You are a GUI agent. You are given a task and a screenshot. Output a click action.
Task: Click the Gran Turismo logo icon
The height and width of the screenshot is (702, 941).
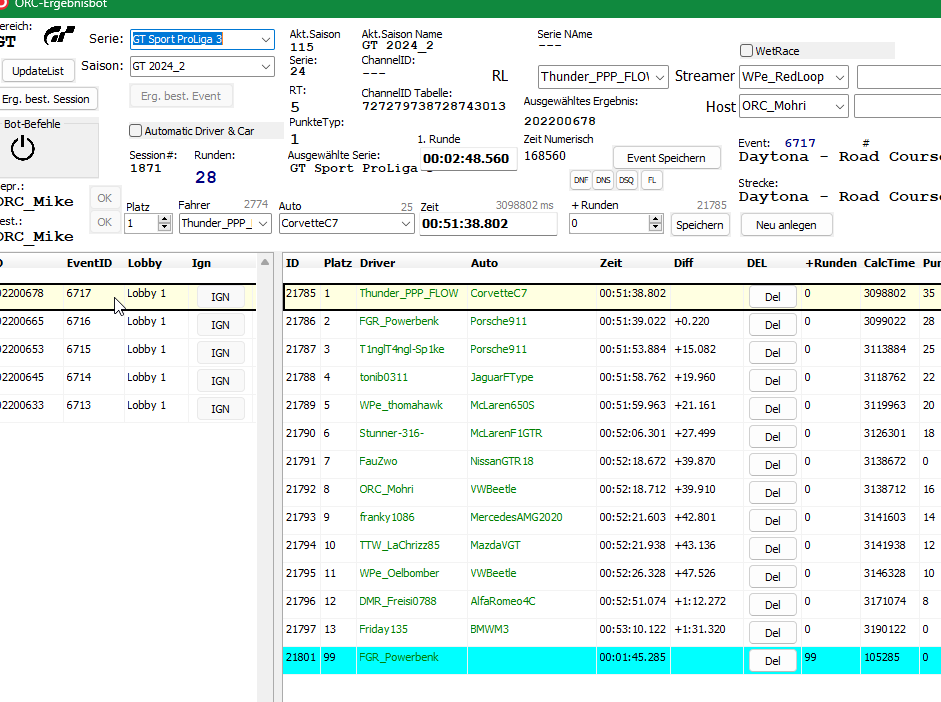pos(60,36)
